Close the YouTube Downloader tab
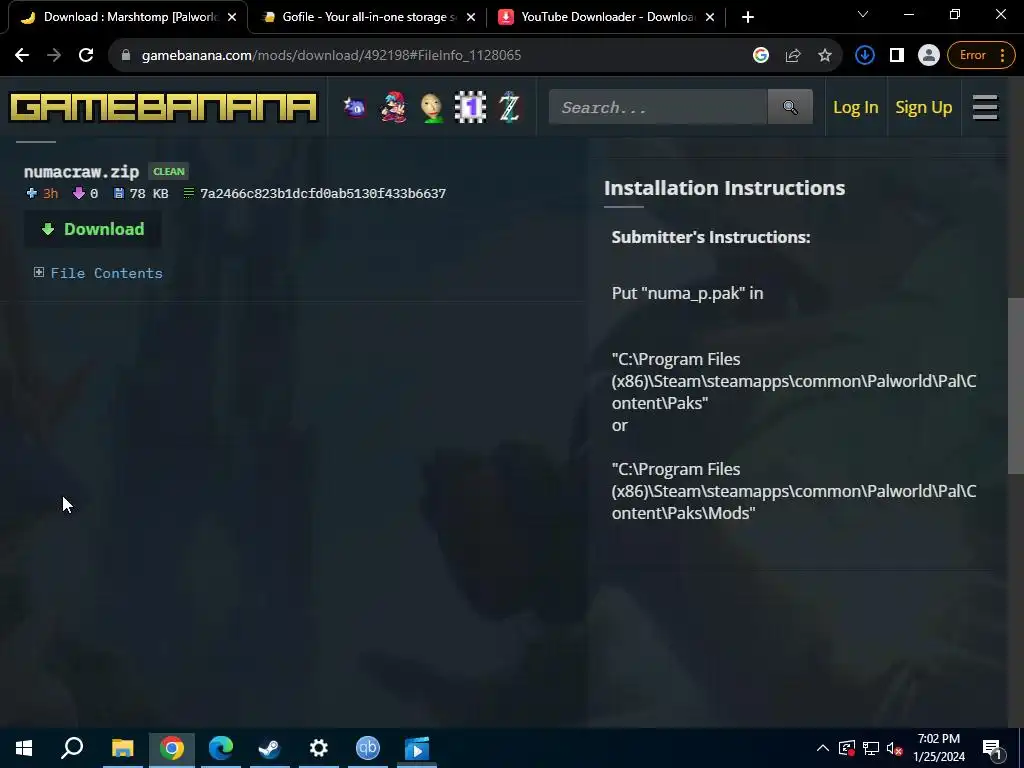The image size is (1024, 768). pyautogui.click(x=711, y=17)
